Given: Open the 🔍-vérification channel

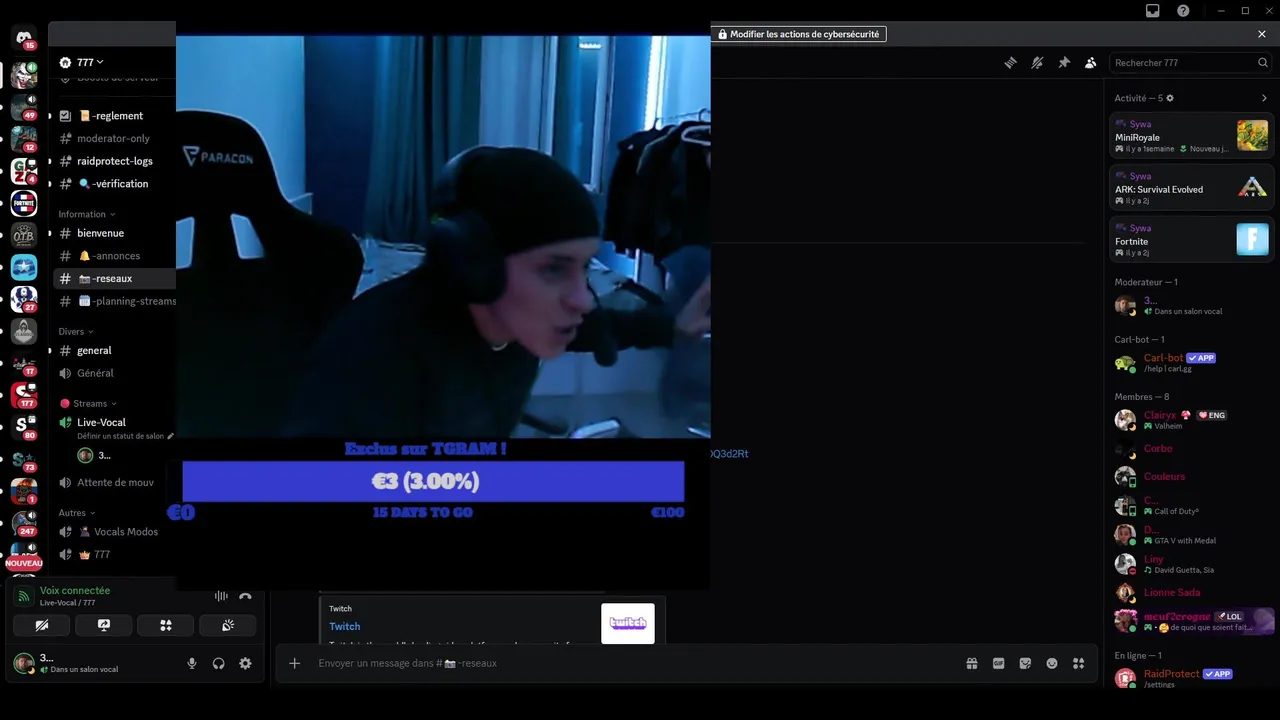Looking at the screenshot, I should click(114, 184).
